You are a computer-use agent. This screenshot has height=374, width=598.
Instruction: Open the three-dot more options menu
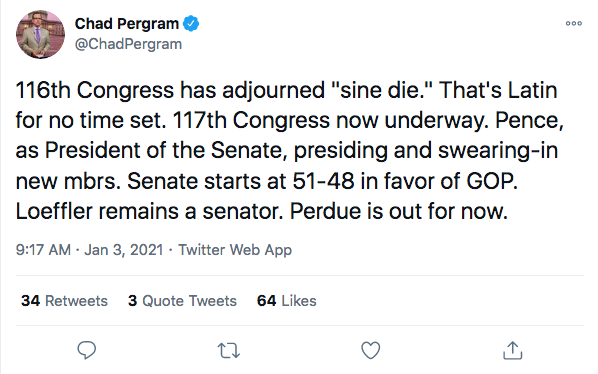point(574,24)
